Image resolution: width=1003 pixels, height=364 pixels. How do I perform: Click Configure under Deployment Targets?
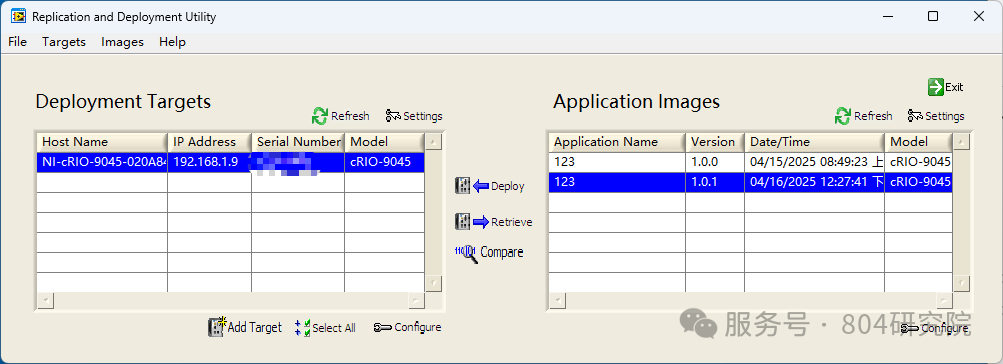tap(407, 327)
